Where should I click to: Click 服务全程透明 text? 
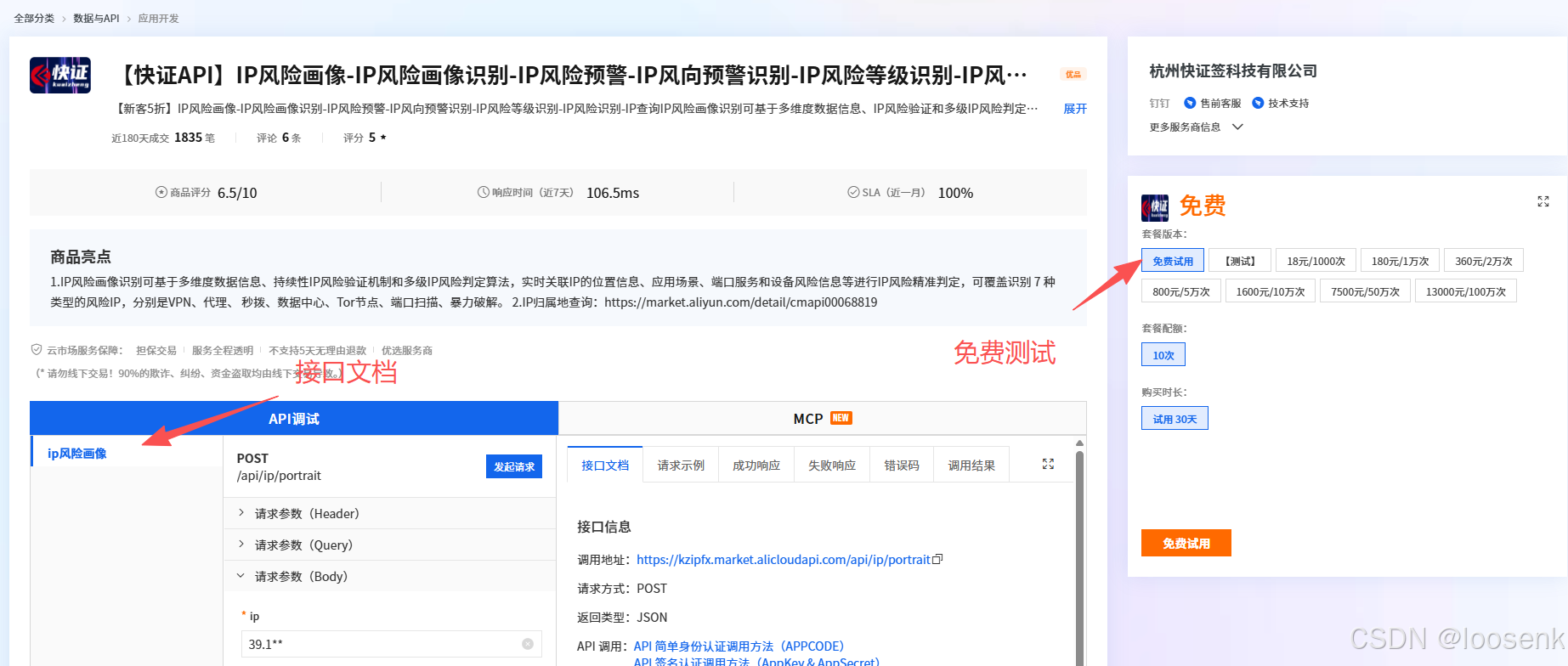pos(223,350)
